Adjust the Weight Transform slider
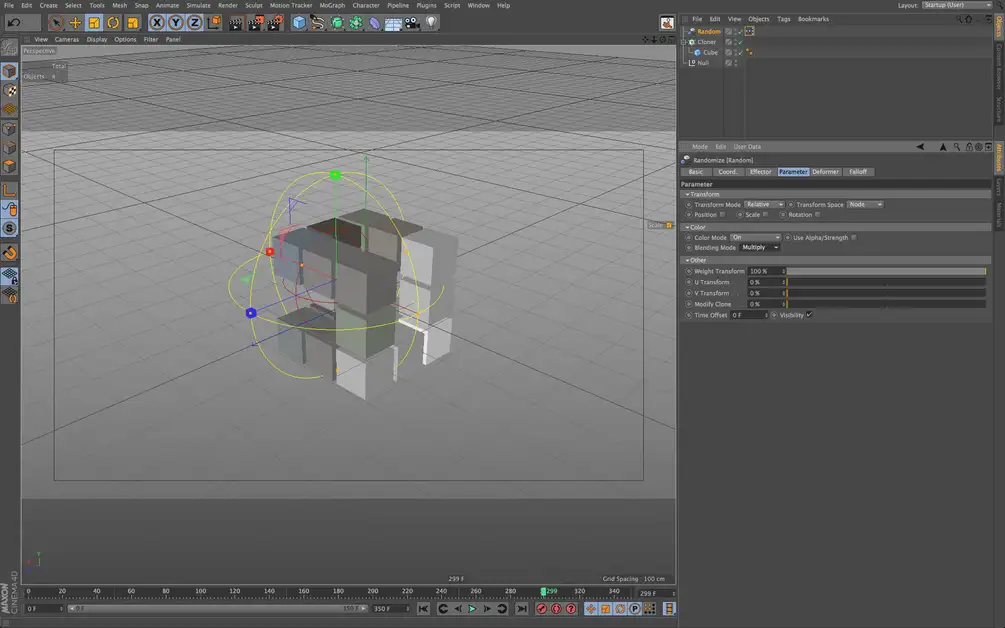This screenshot has width=1005, height=628. point(886,271)
